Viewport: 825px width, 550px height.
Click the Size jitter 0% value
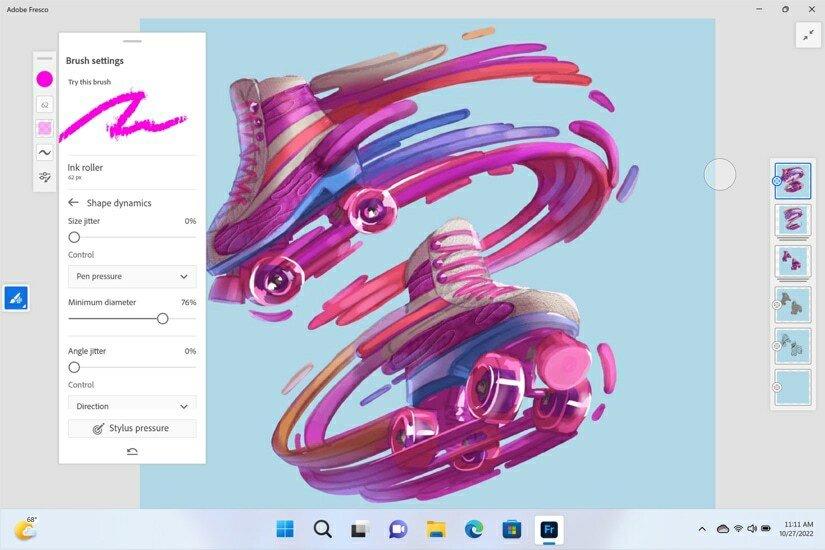point(190,221)
